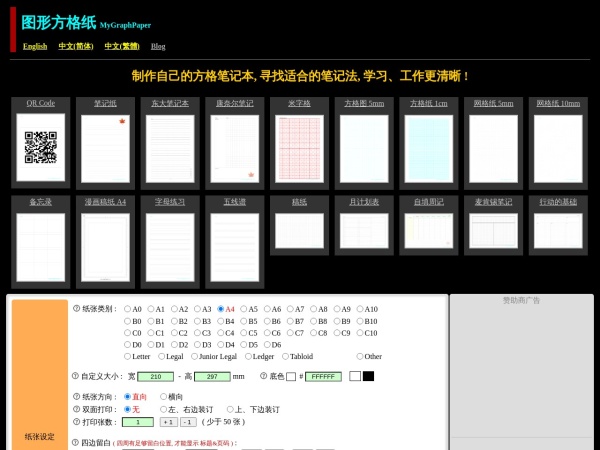Pick the black background color swatch
This screenshot has height=450, width=600.
(368, 376)
